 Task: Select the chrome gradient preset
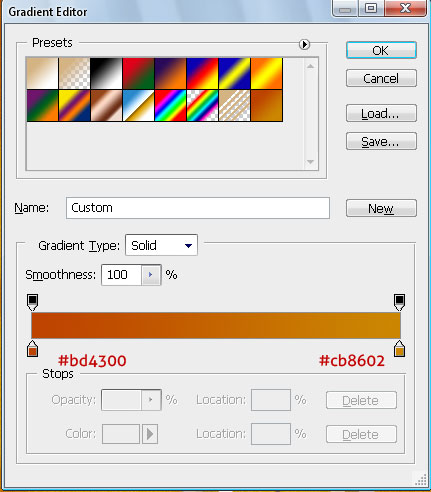[x=138, y=105]
